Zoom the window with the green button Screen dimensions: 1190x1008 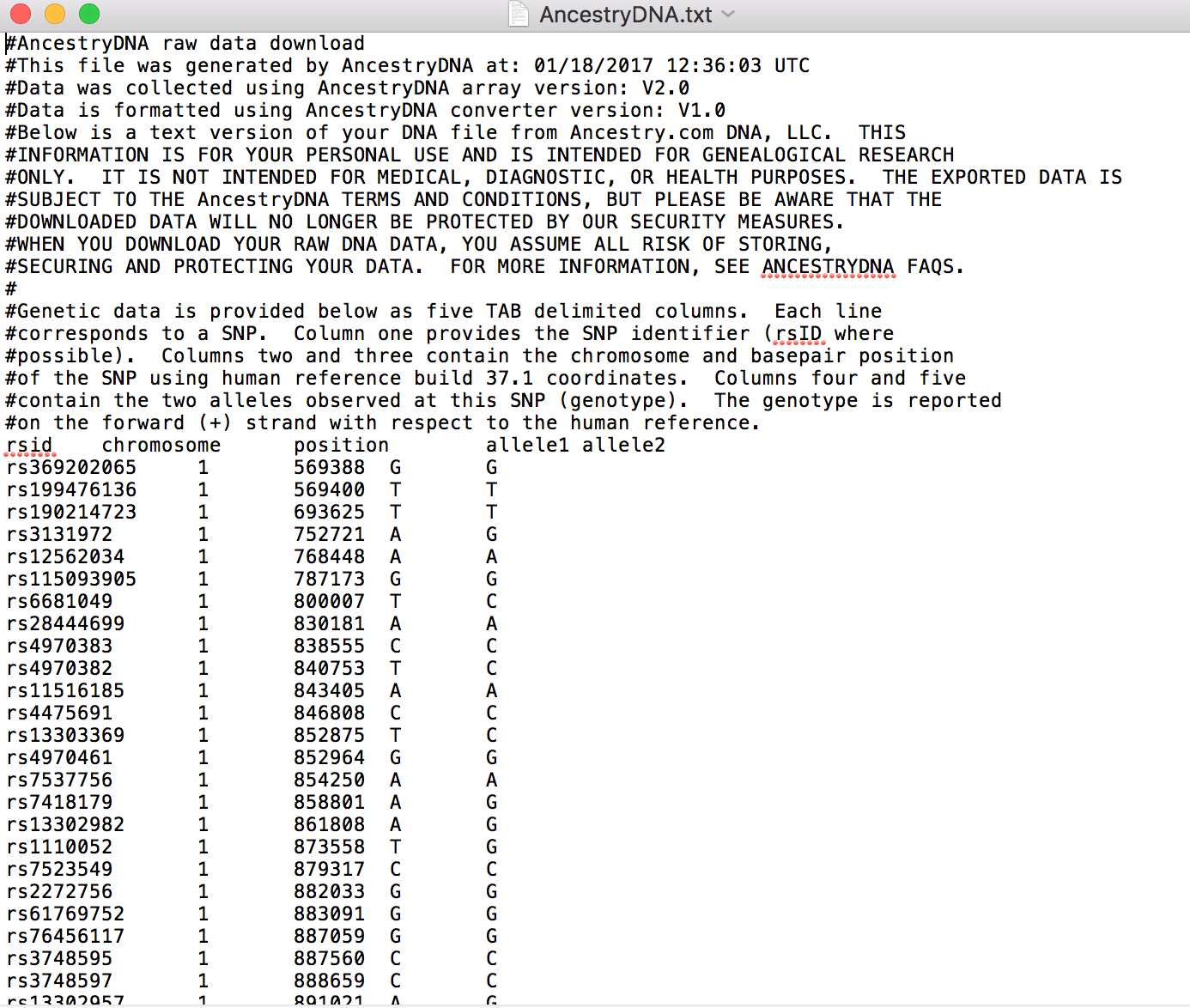88,14
